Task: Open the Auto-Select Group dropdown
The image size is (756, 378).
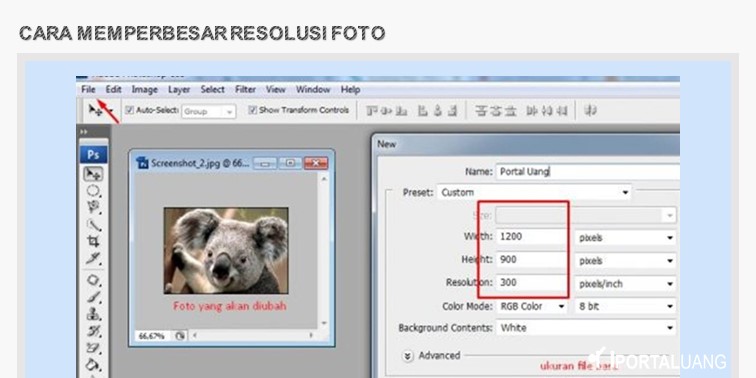Action: (209, 111)
